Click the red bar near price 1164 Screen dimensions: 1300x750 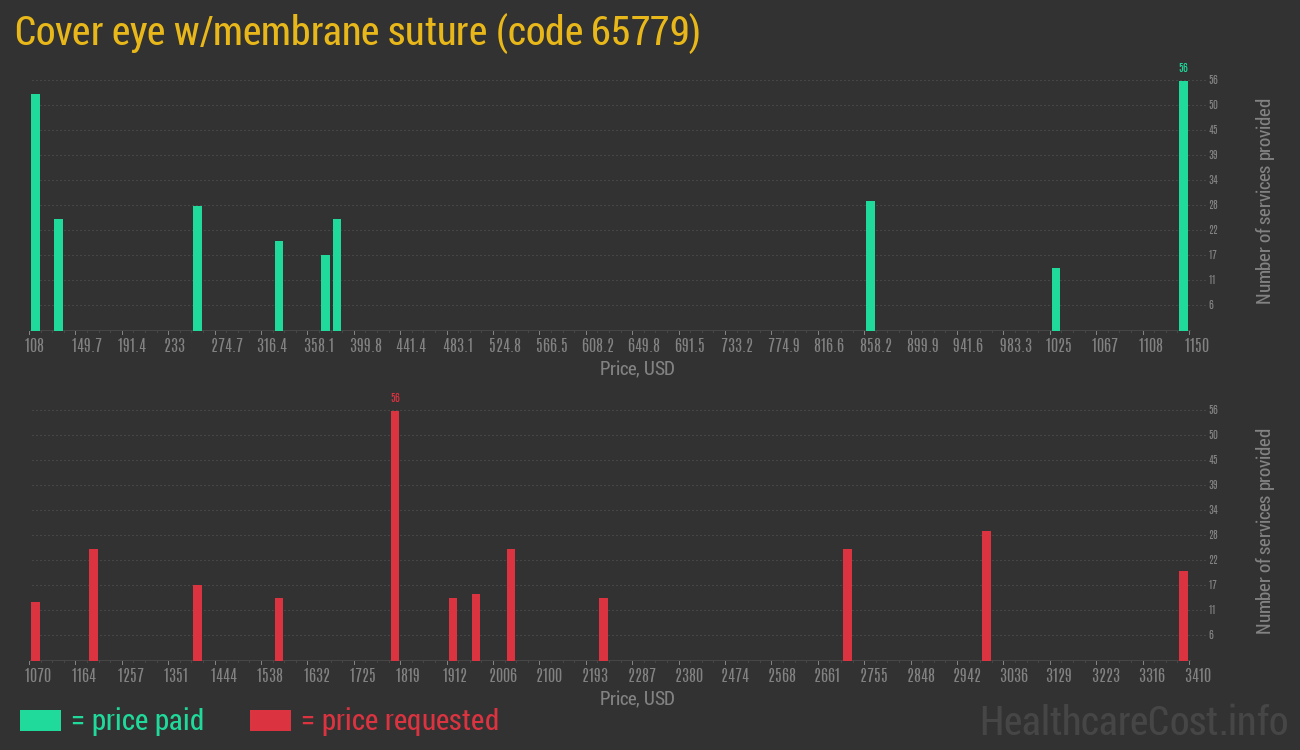(93, 604)
